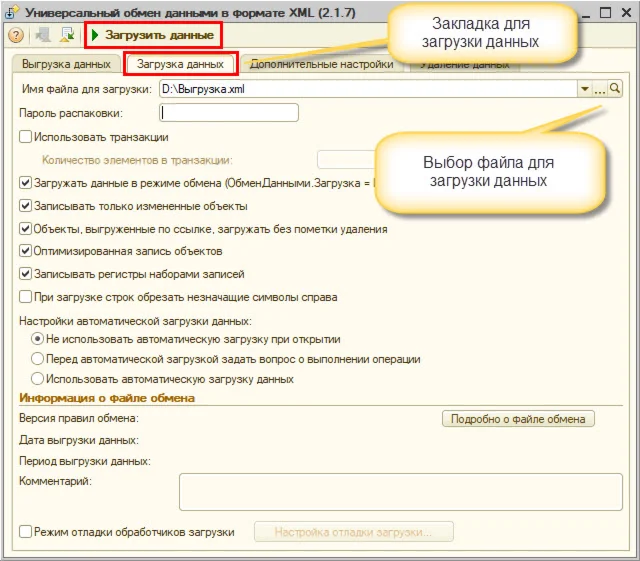The height and width of the screenshot is (561, 640).
Task: Click the Подробно о файле обмена button
Action: click(518, 419)
